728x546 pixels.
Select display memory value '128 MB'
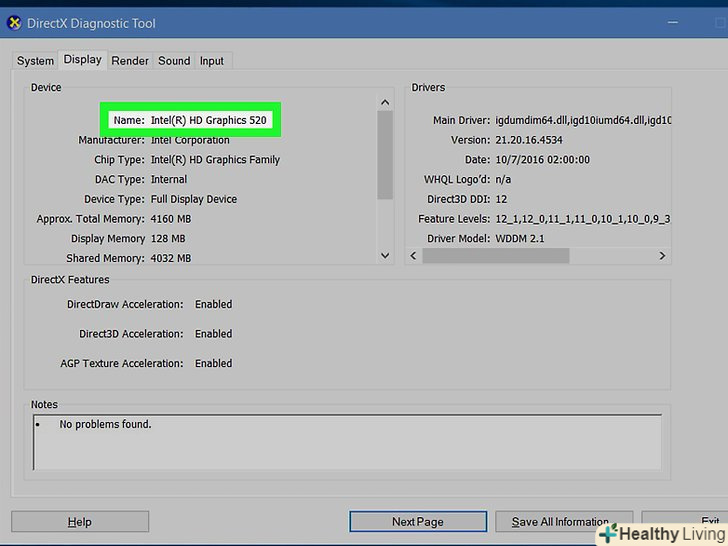pos(168,239)
